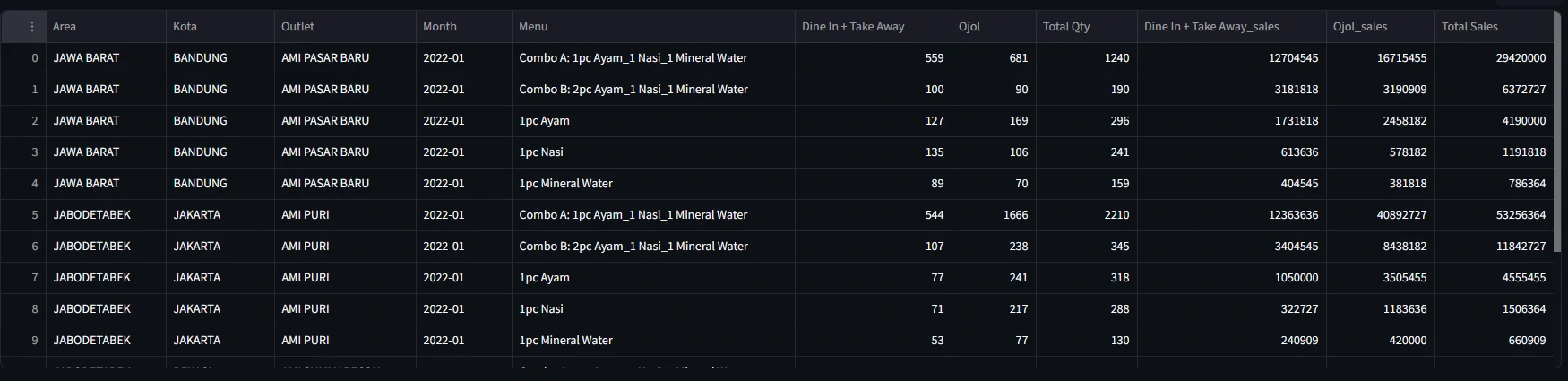This screenshot has height=381, width=1568.
Task: Click Combo A menu cell for AMI PURI
Action: (633, 215)
